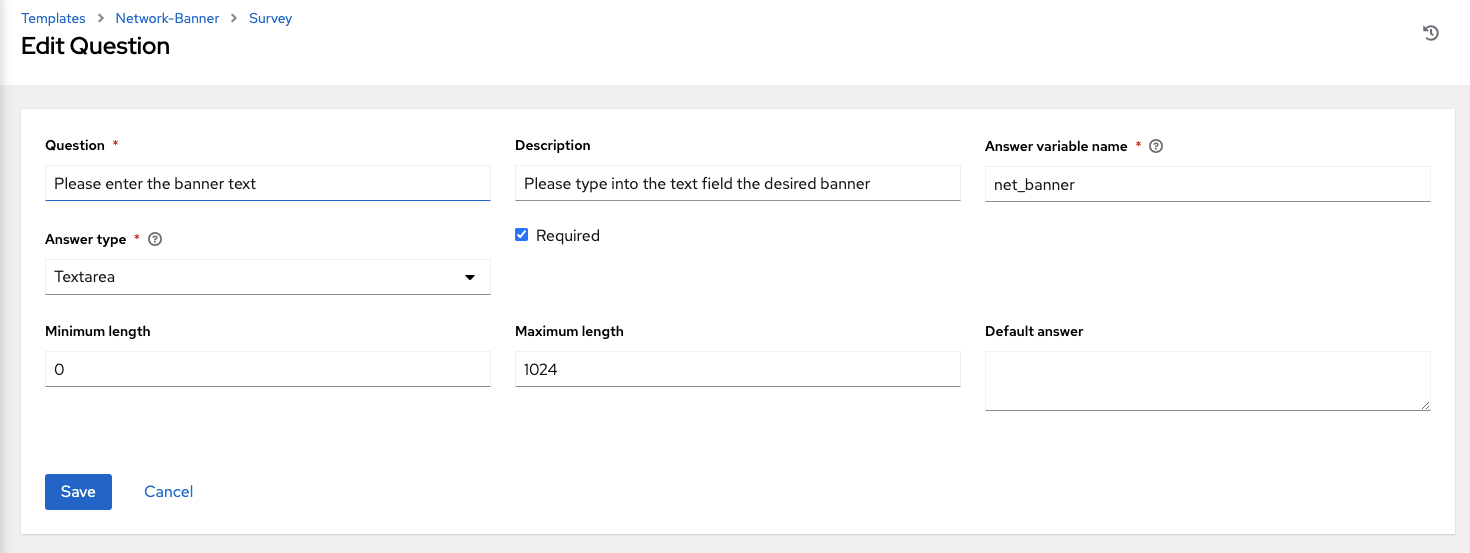
Task: Click the Maximum length field showing 1024
Action: tap(737, 369)
